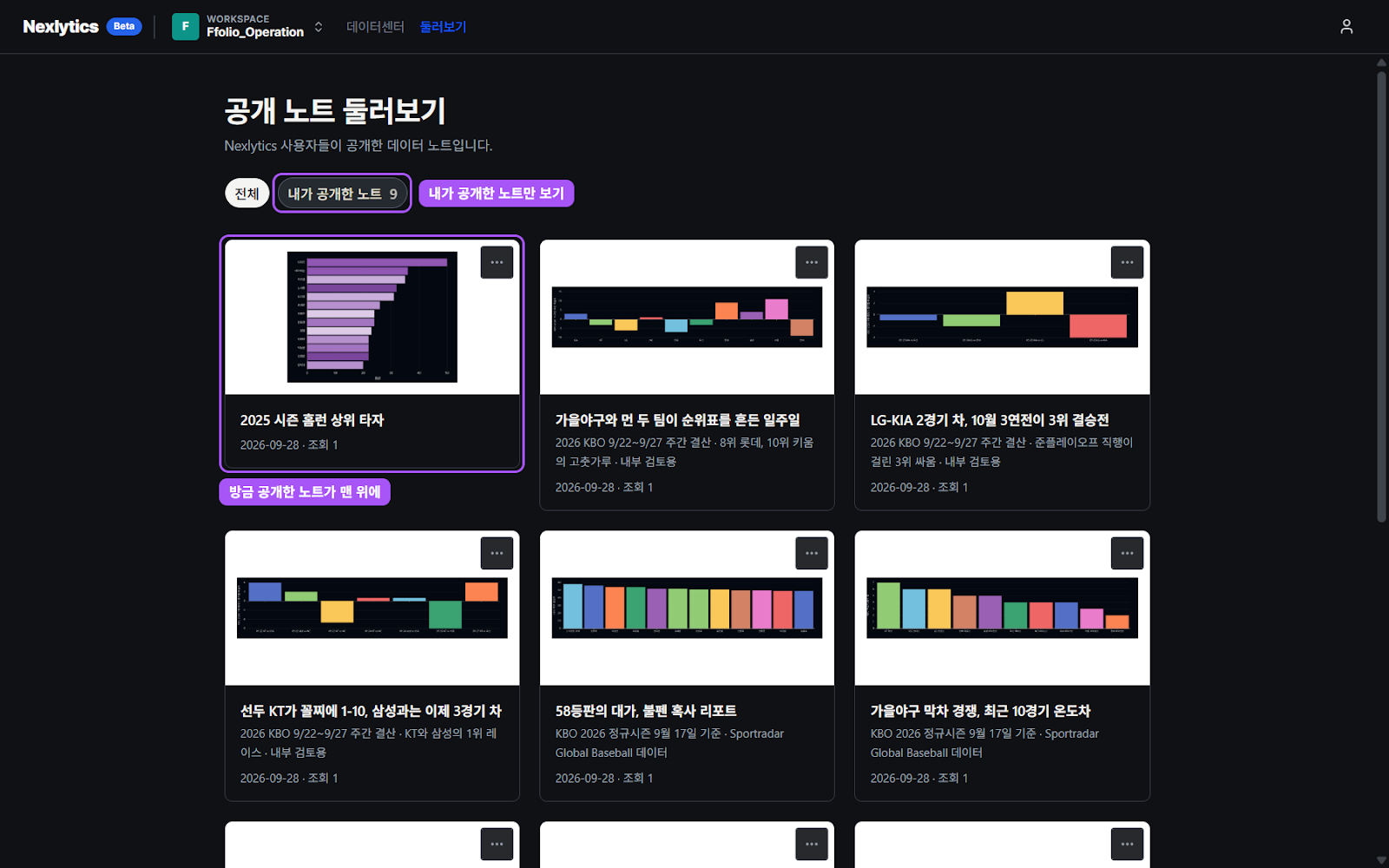
Task: Click the date line on LG-KIA 2경기 차 card
Action: (919, 487)
